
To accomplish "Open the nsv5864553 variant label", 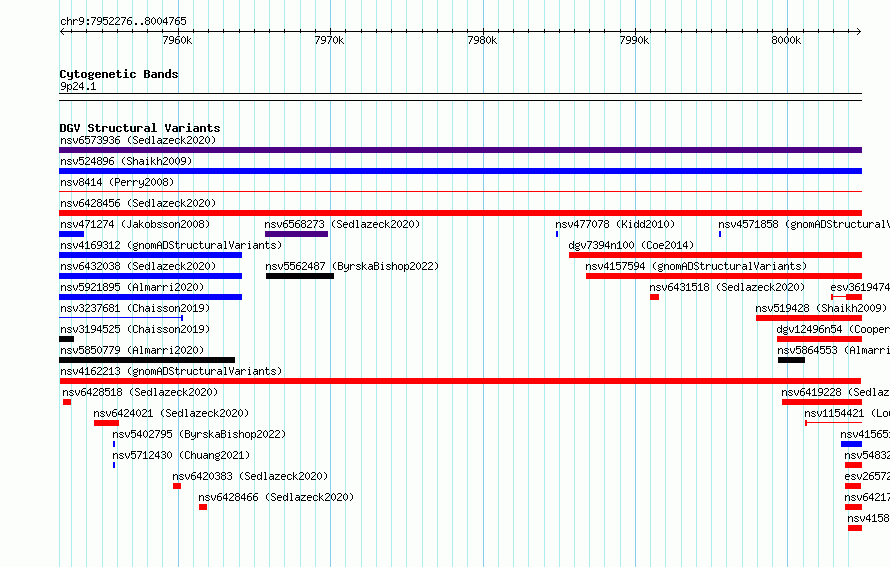I will [833, 350].
